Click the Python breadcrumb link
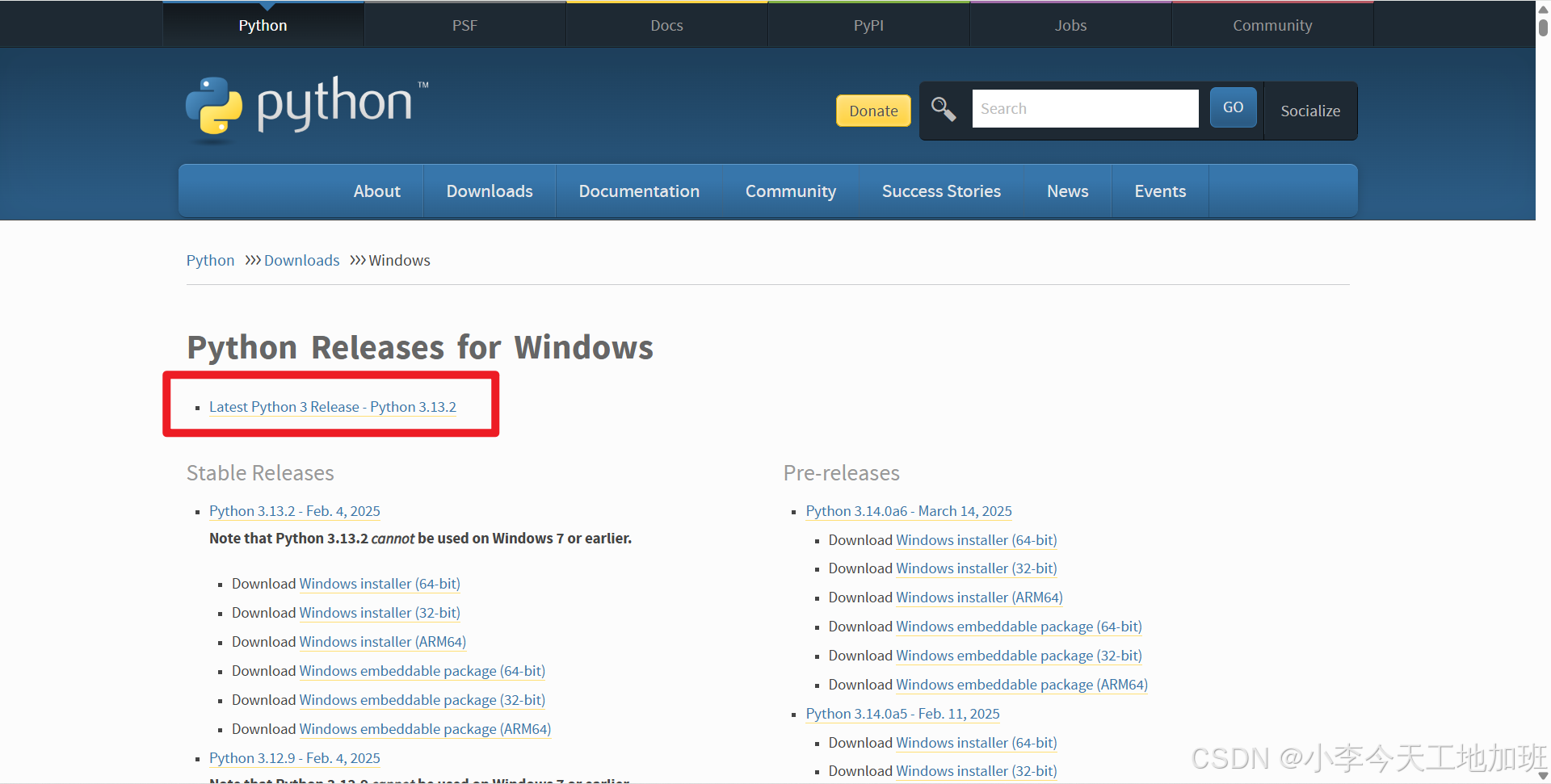The width and height of the screenshot is (1551, 784). (x=210, y=260)
